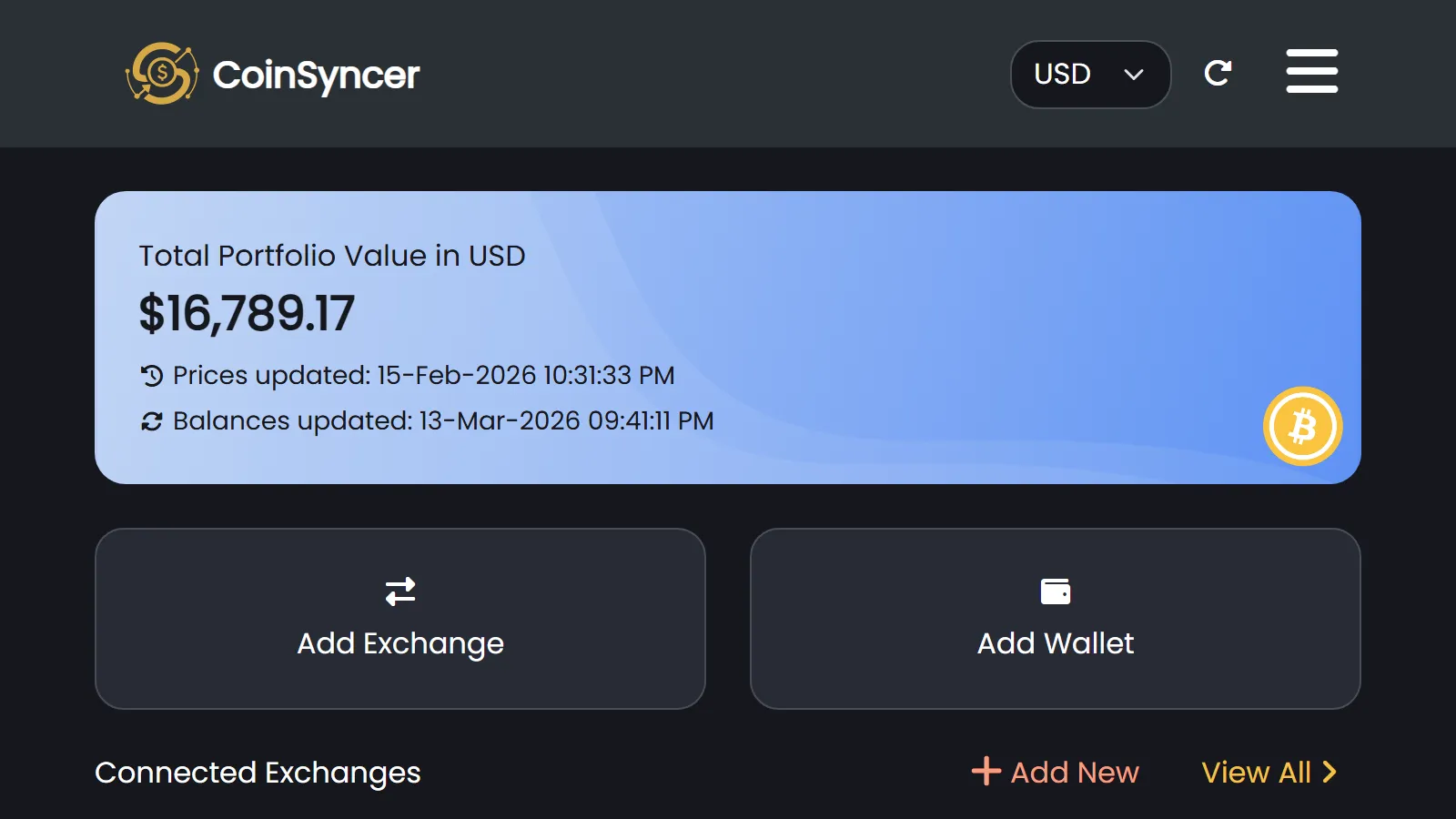
Task: Click the plus icon beside Add New
Action: pos(986,772)
